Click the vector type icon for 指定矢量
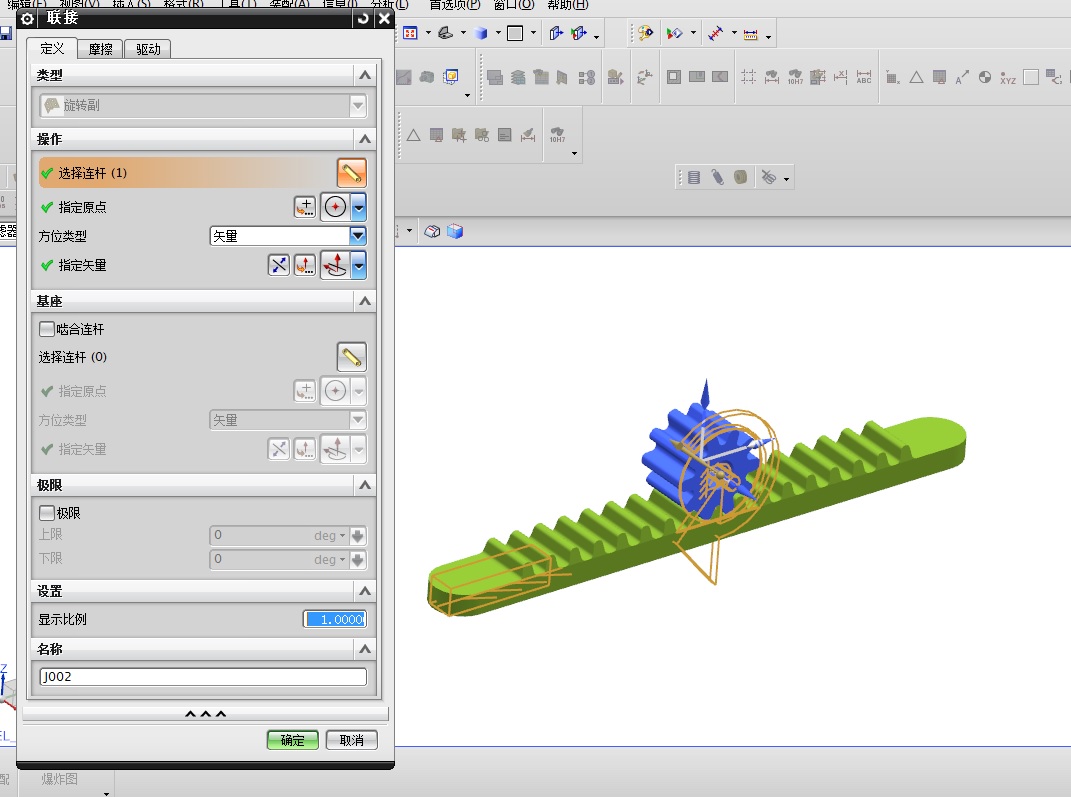The width and height of the screenshot is (1071, 797). [x=335, y=265]
